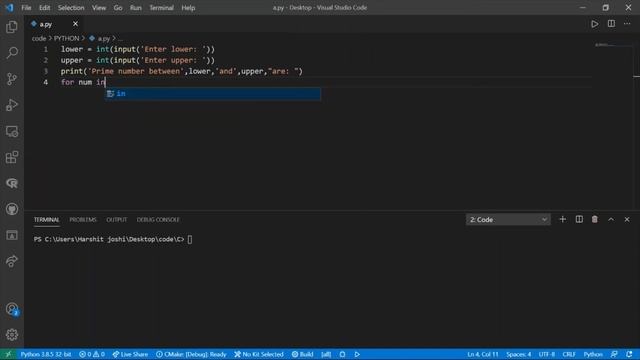The image size is (640, 360).
Task: Open Run and Debug view
Action: coord(12,105)
